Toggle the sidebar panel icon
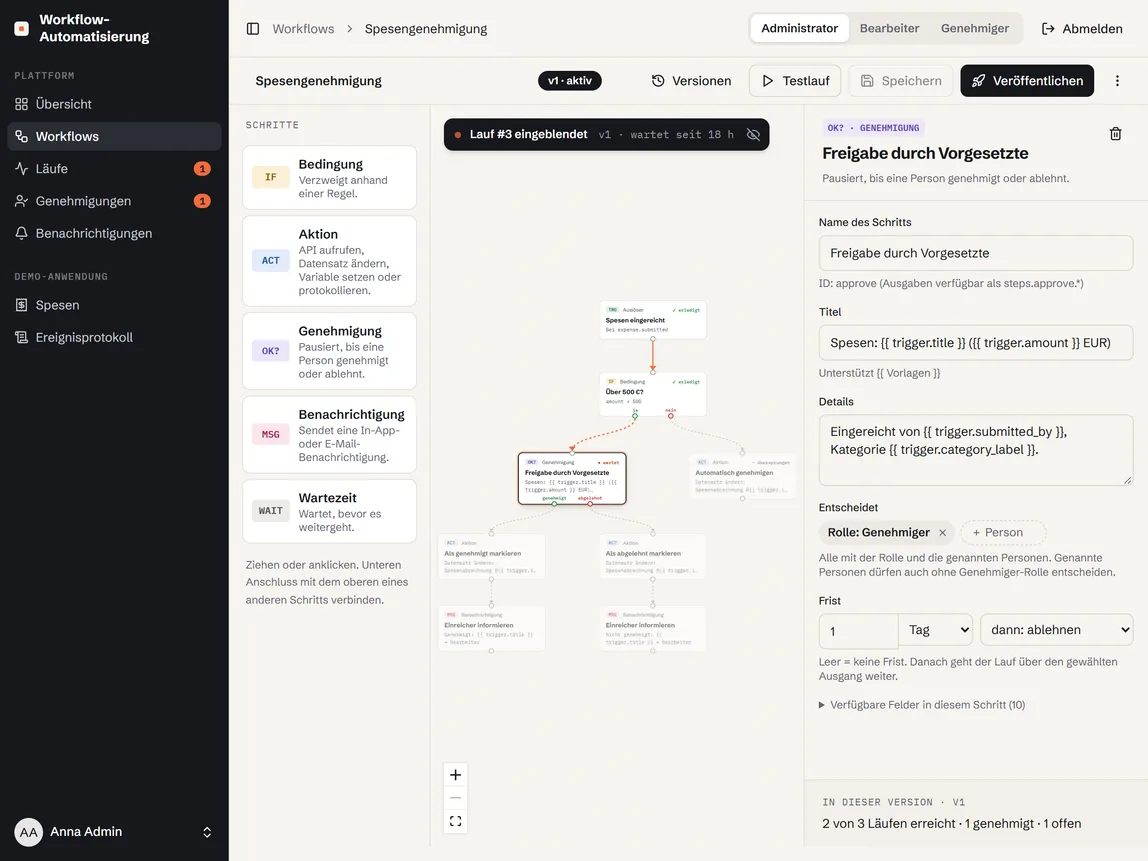The image size is (1148, 861). point(253,29)
